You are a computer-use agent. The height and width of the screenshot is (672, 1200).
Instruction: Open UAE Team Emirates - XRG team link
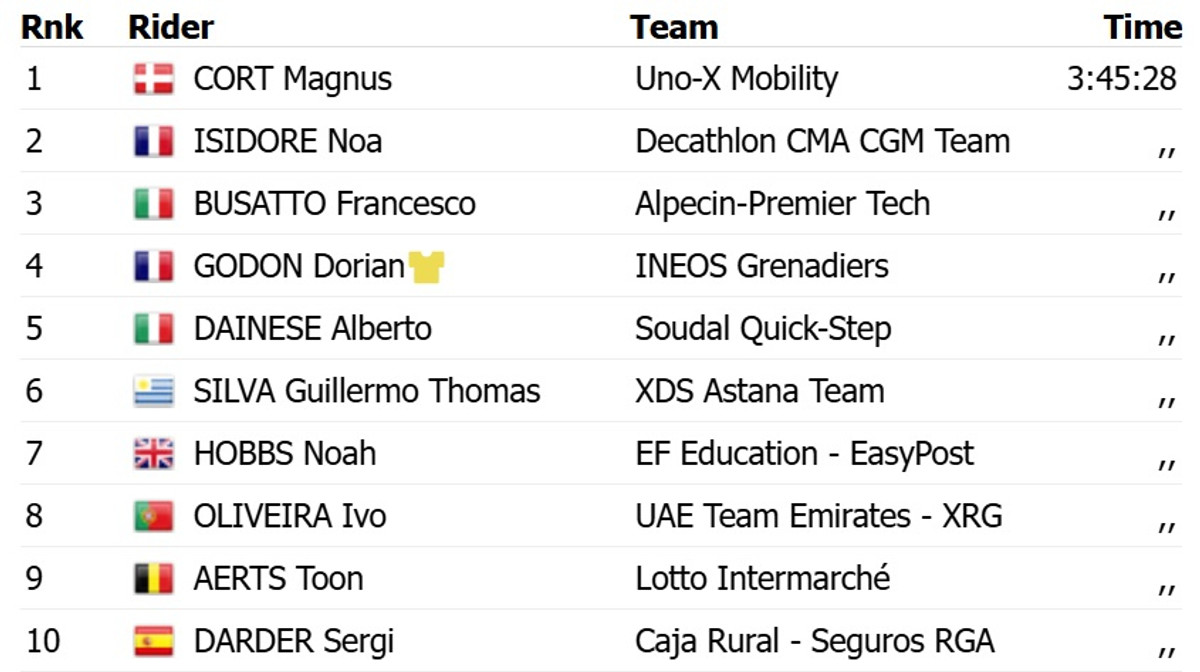818,516
